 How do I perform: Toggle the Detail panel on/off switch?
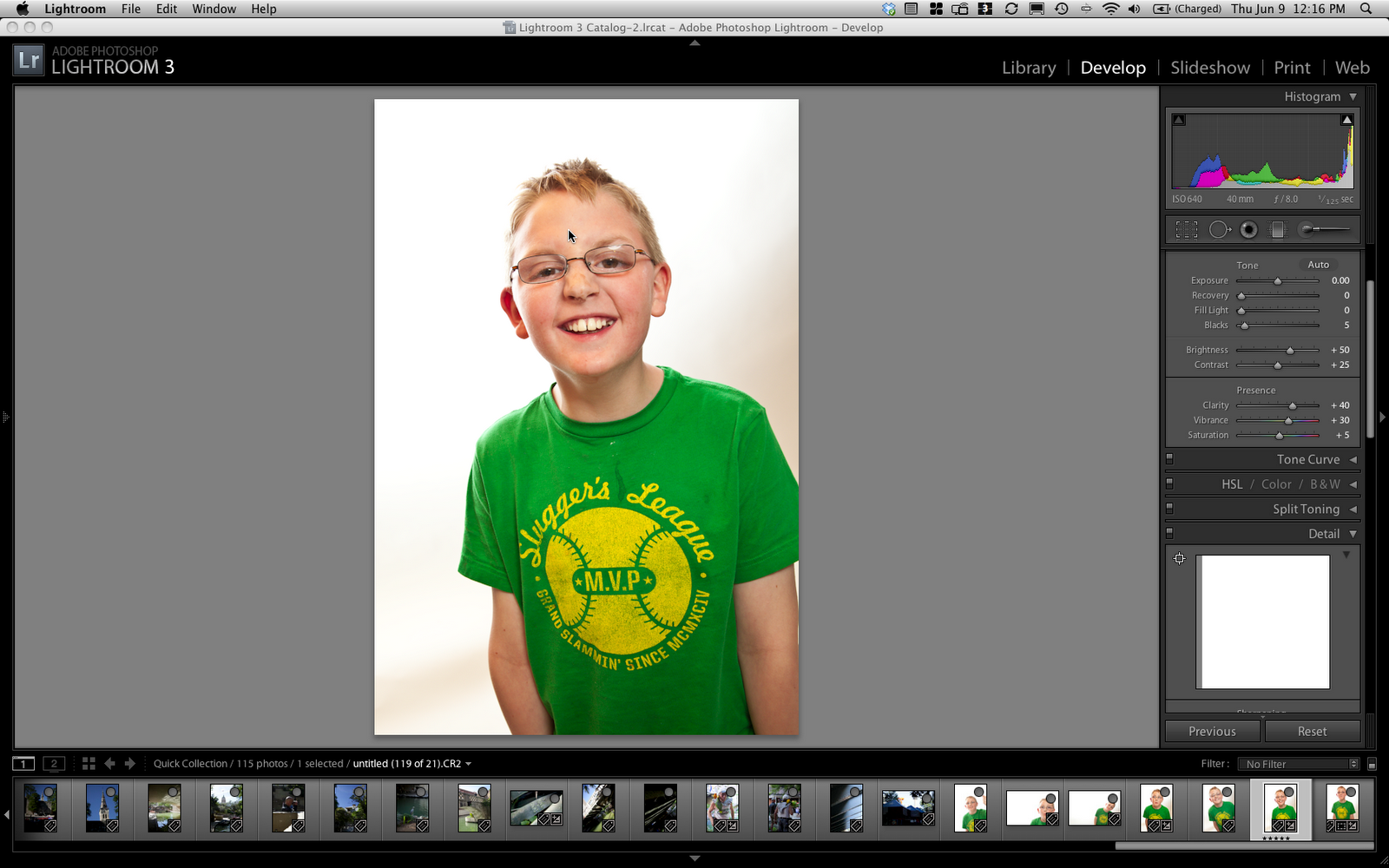1169,533
